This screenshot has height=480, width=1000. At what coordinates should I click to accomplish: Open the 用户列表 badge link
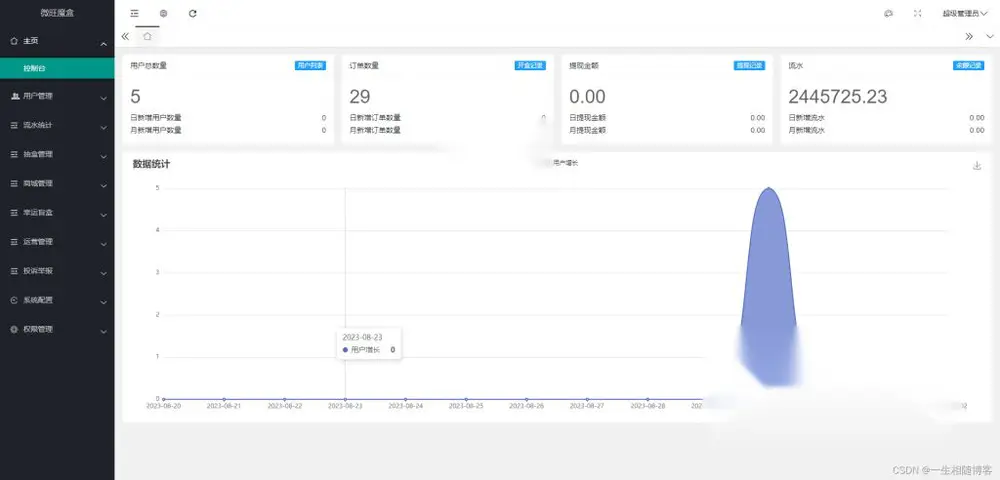[311, 65]
